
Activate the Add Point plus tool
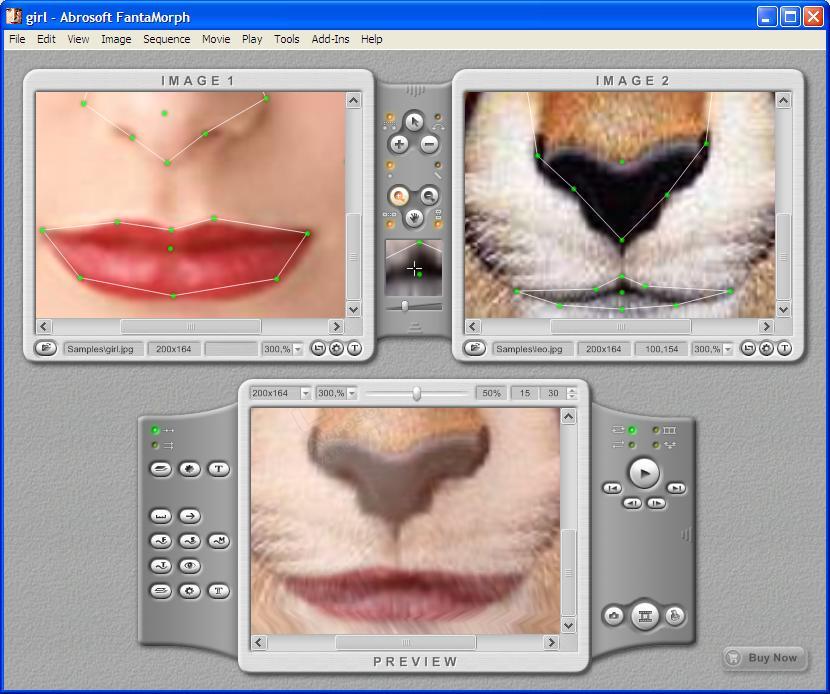tap(399, 143)
